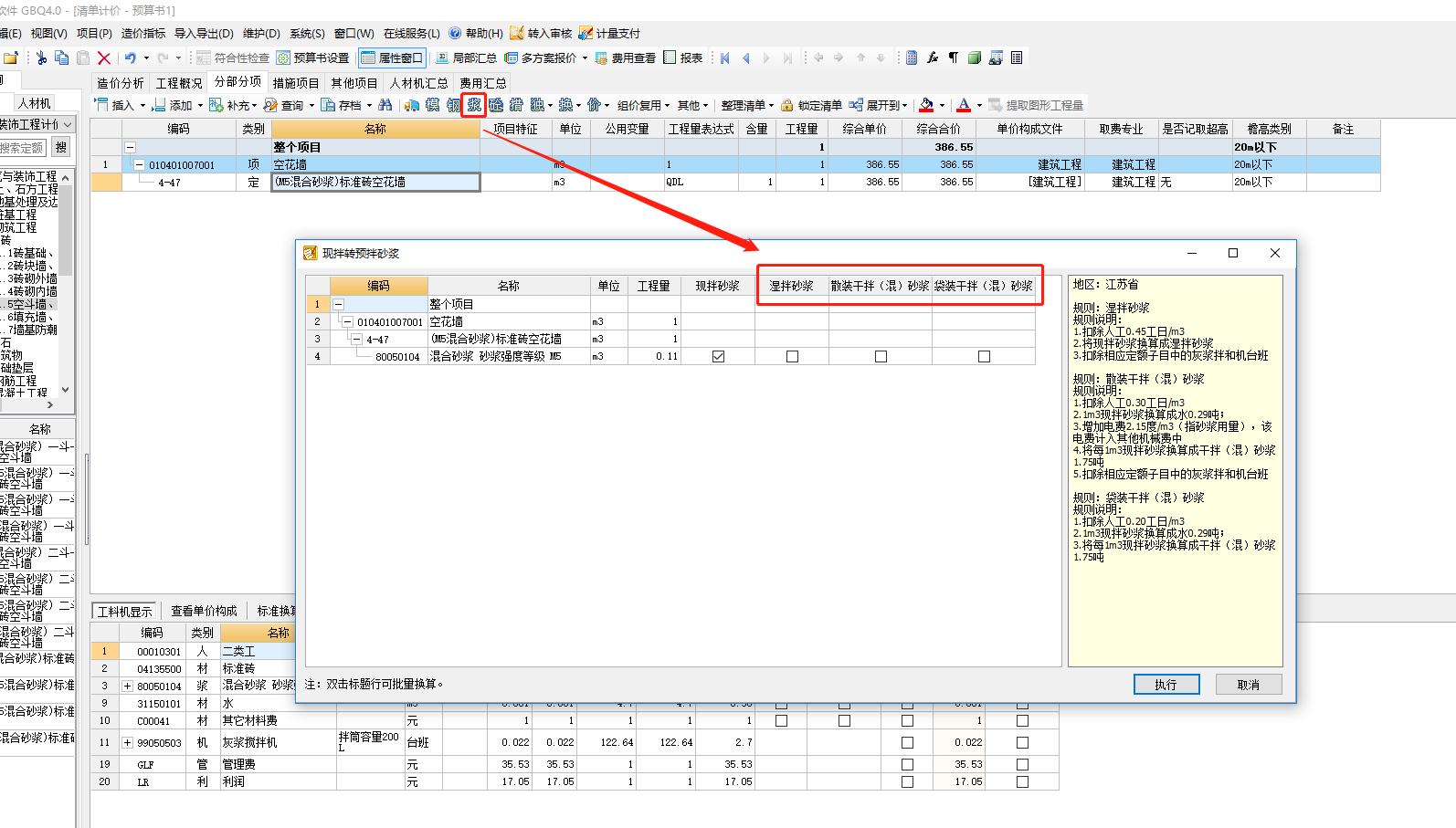Image resolution: width=1456 pixels, height=828 pixels.
Task: Click the 浆 mortar conversion icon
Action: pyautogui.click(x=473, y=105)
